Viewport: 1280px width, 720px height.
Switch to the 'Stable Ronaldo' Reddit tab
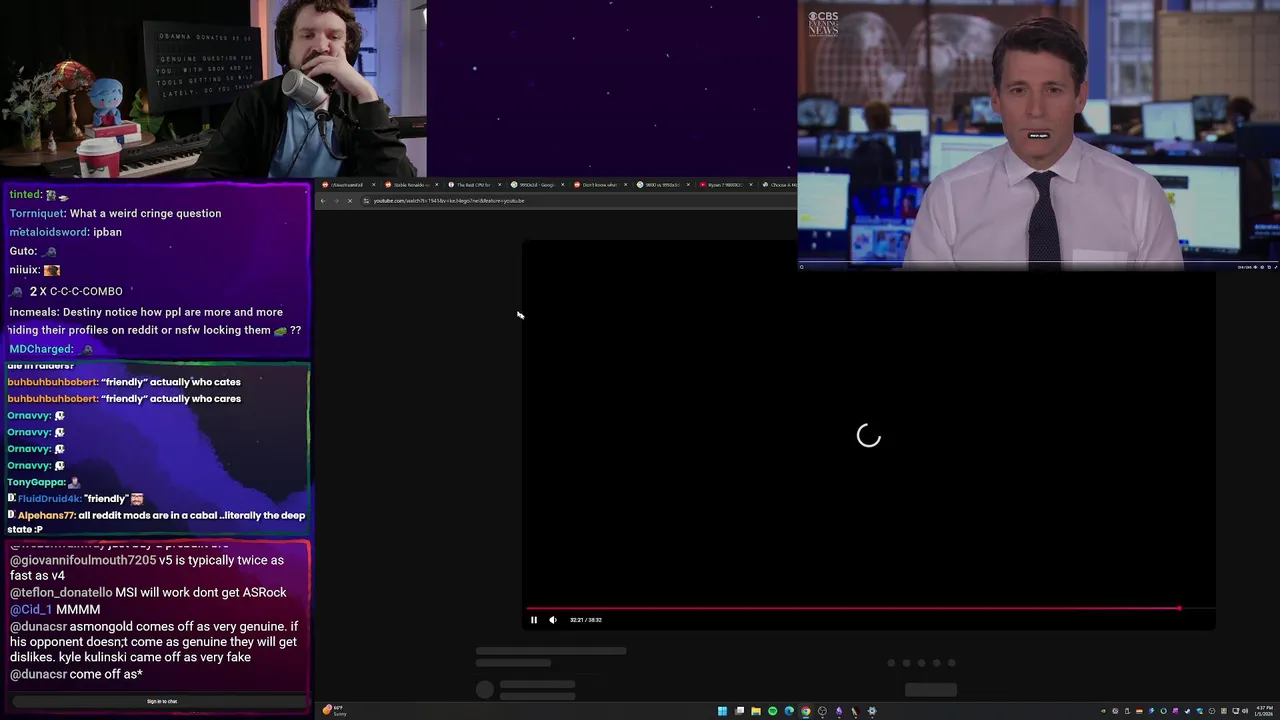coord(411,185)
